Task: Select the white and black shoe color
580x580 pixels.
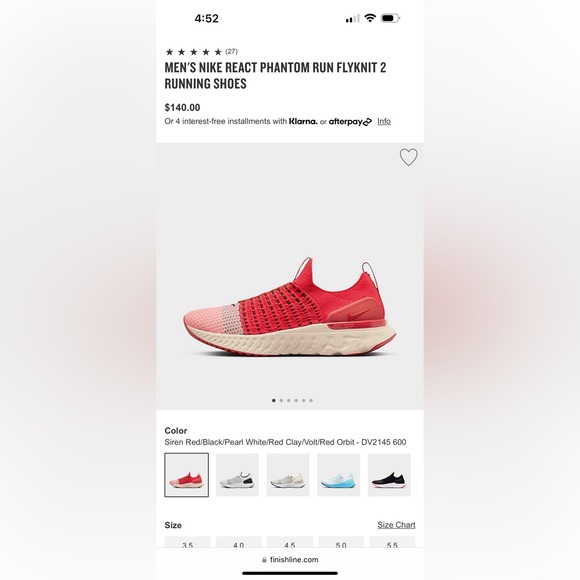Action: (237, 475)
